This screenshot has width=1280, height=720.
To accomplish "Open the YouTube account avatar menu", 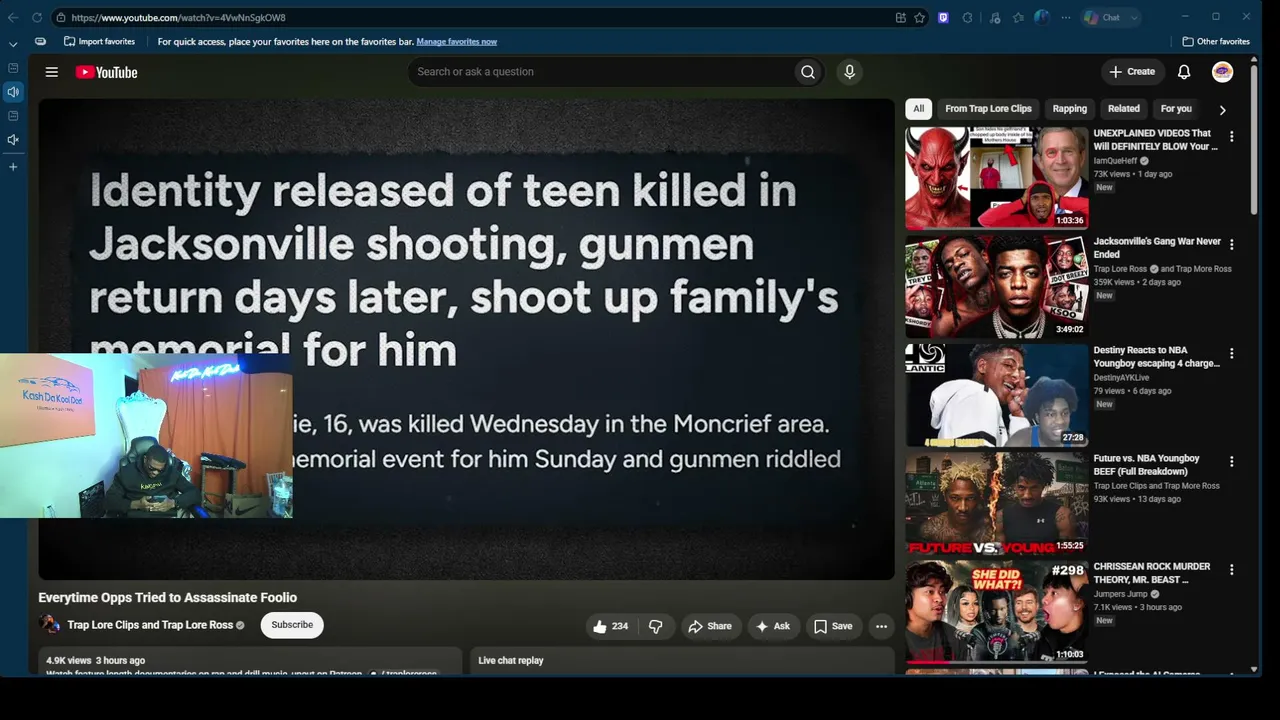I will pyautogui.click(x=1222, y=72).
